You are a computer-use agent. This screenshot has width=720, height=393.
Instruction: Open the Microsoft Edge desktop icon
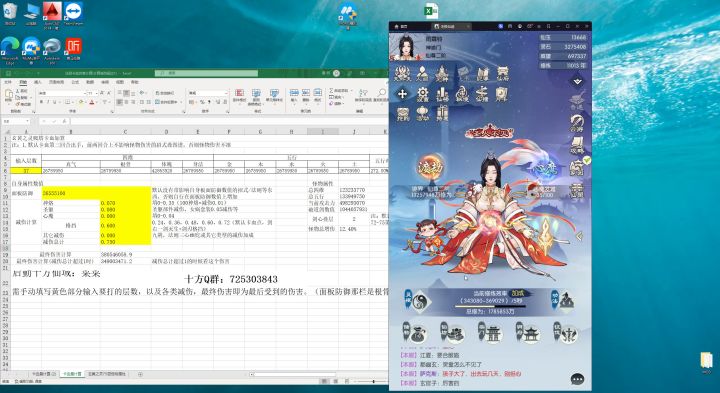pyautogui.click(x=10, y=49)
